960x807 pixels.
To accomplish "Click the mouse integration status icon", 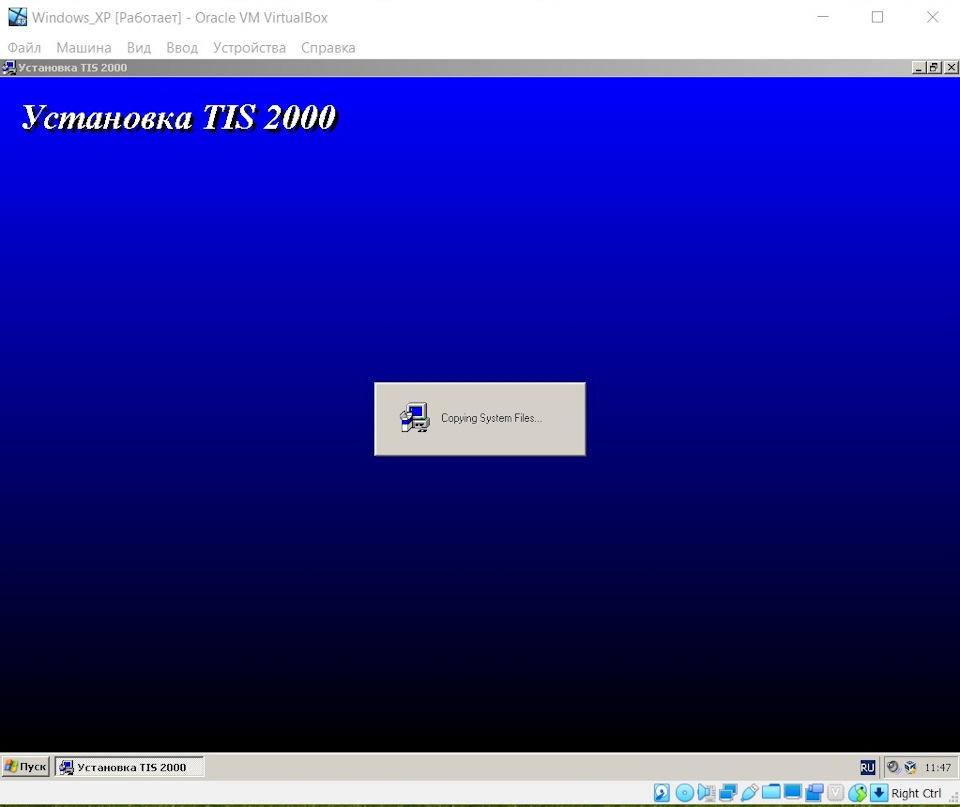I will [x=857, y=793].
